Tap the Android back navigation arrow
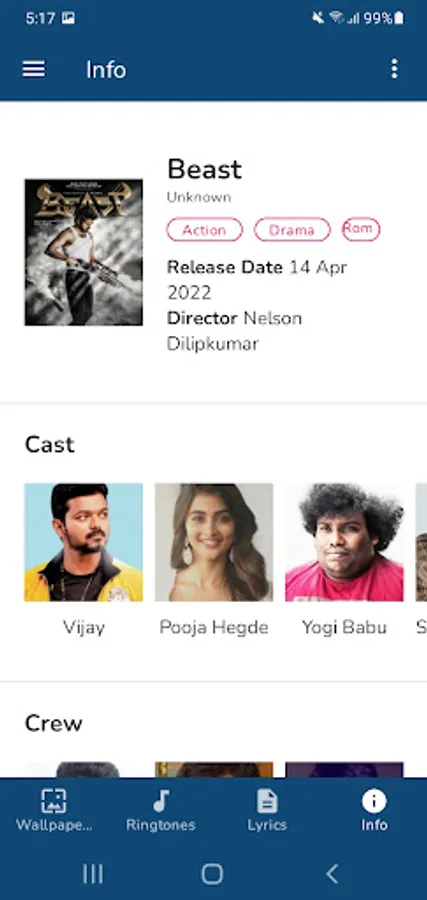427x900 pixels. [332, 874]
